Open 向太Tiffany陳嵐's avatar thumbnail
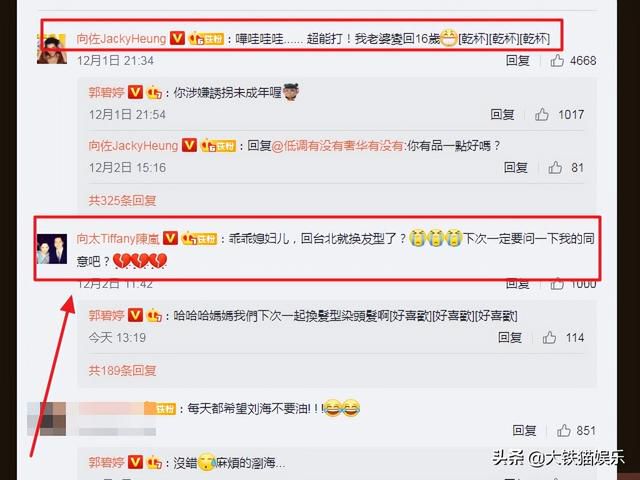 point(52,249)
